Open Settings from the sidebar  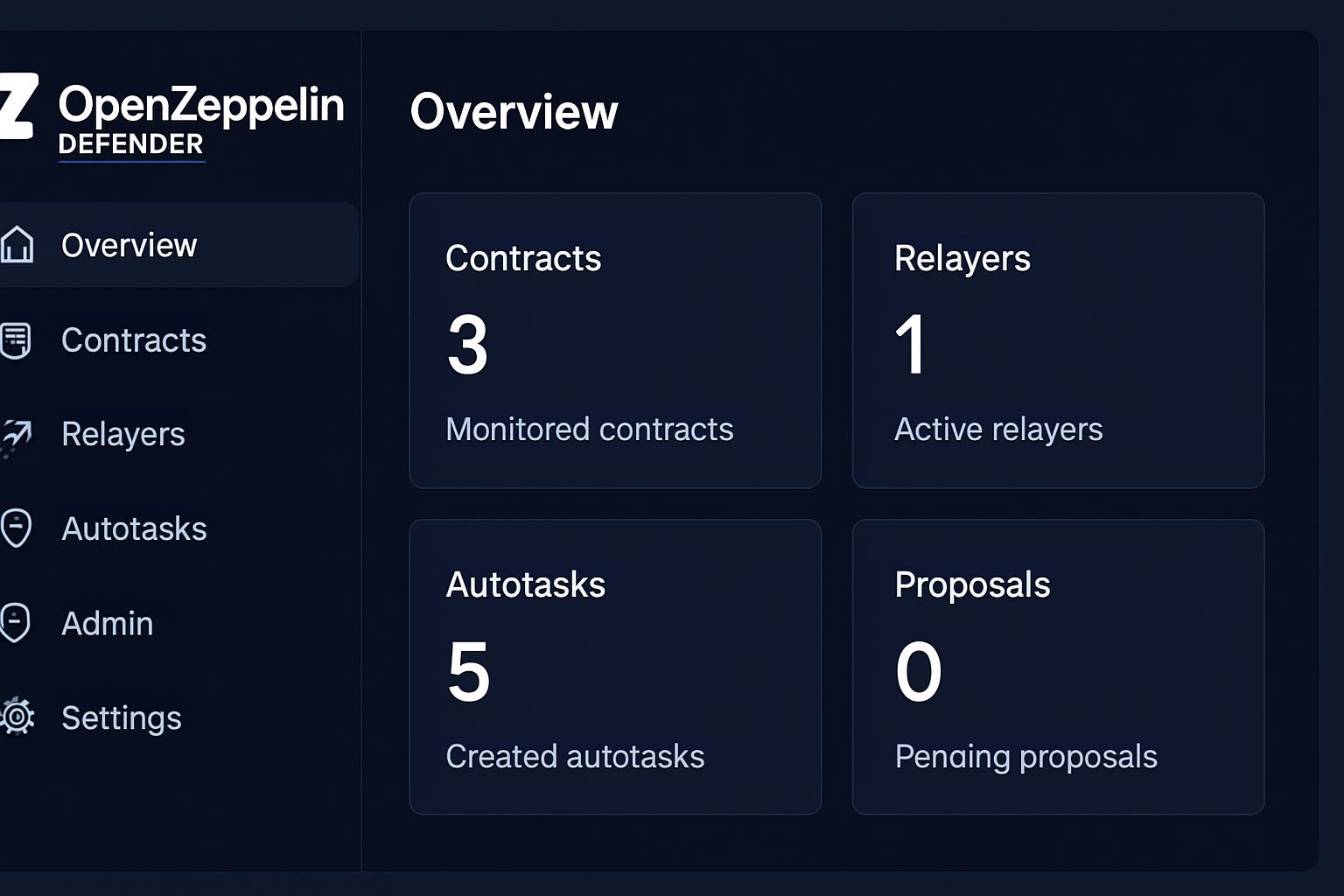(x=122, y=717)
